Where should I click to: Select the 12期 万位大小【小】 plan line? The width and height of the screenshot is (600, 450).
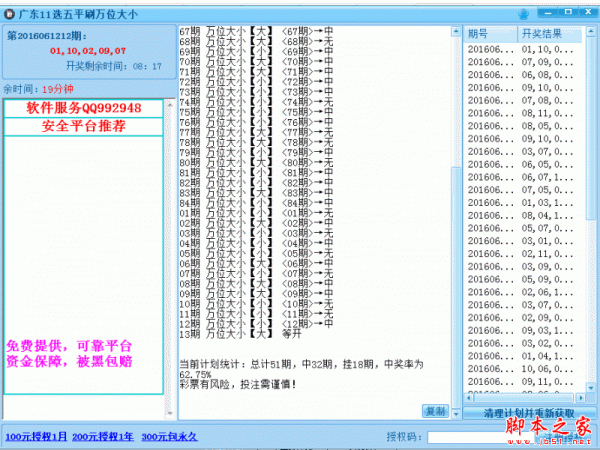[x=256, y=324]
